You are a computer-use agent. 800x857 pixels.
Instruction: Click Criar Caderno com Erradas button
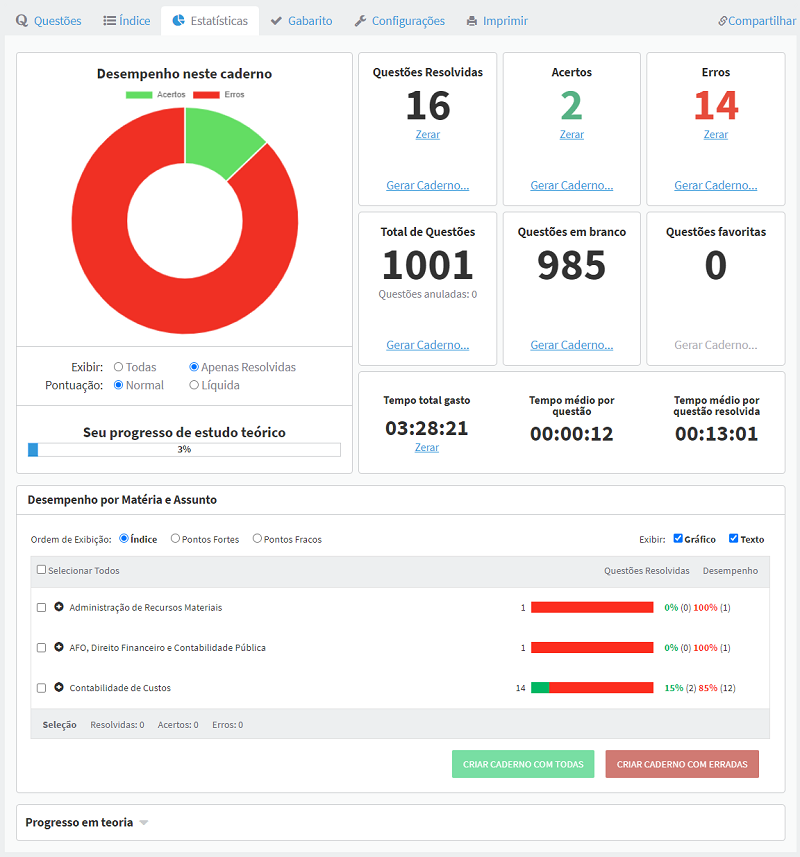point(682,764)
